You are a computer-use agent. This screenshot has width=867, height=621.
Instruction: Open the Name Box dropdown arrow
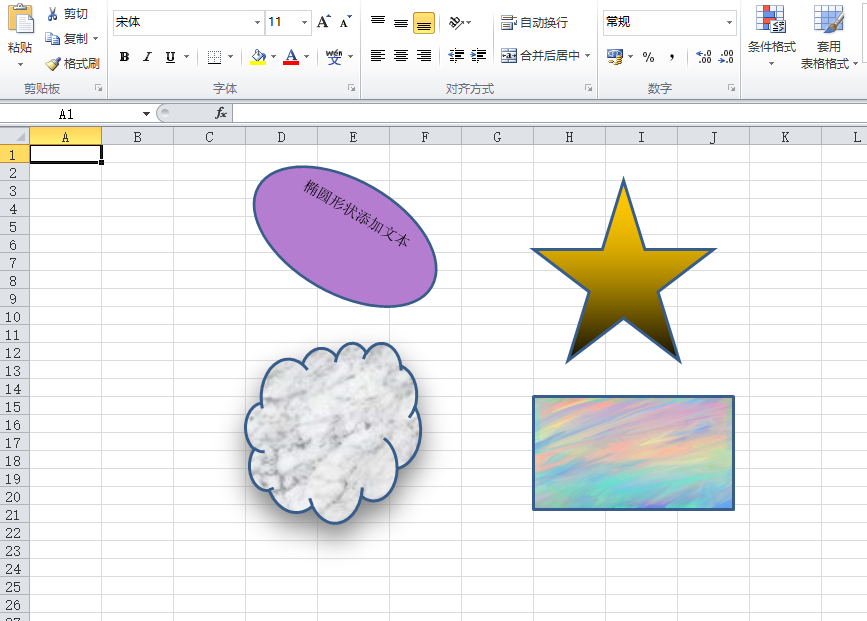click(x=146, y=114)
